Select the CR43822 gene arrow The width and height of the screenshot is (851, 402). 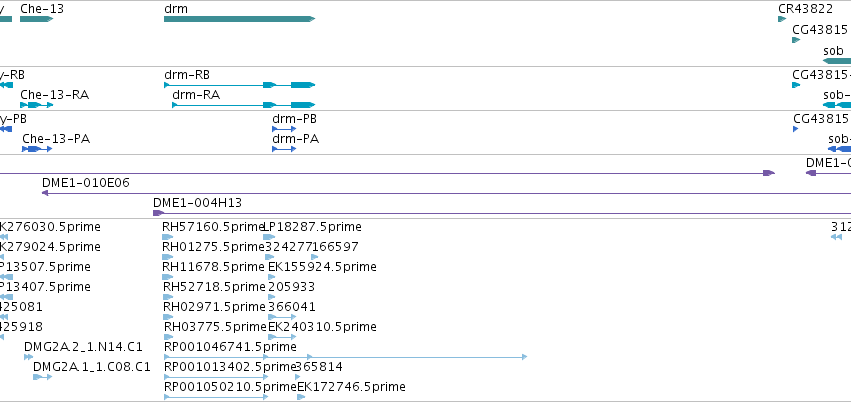[x=782, y=19]
